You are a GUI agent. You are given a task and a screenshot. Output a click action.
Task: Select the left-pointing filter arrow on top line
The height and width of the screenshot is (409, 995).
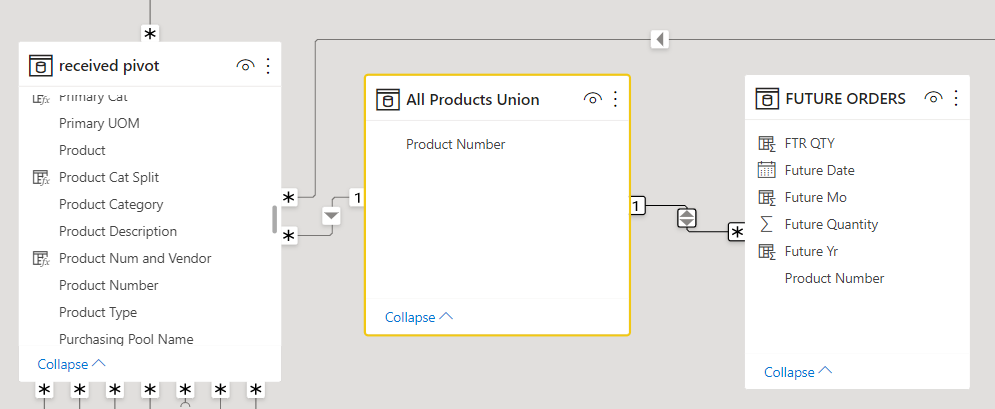point(660,40)
